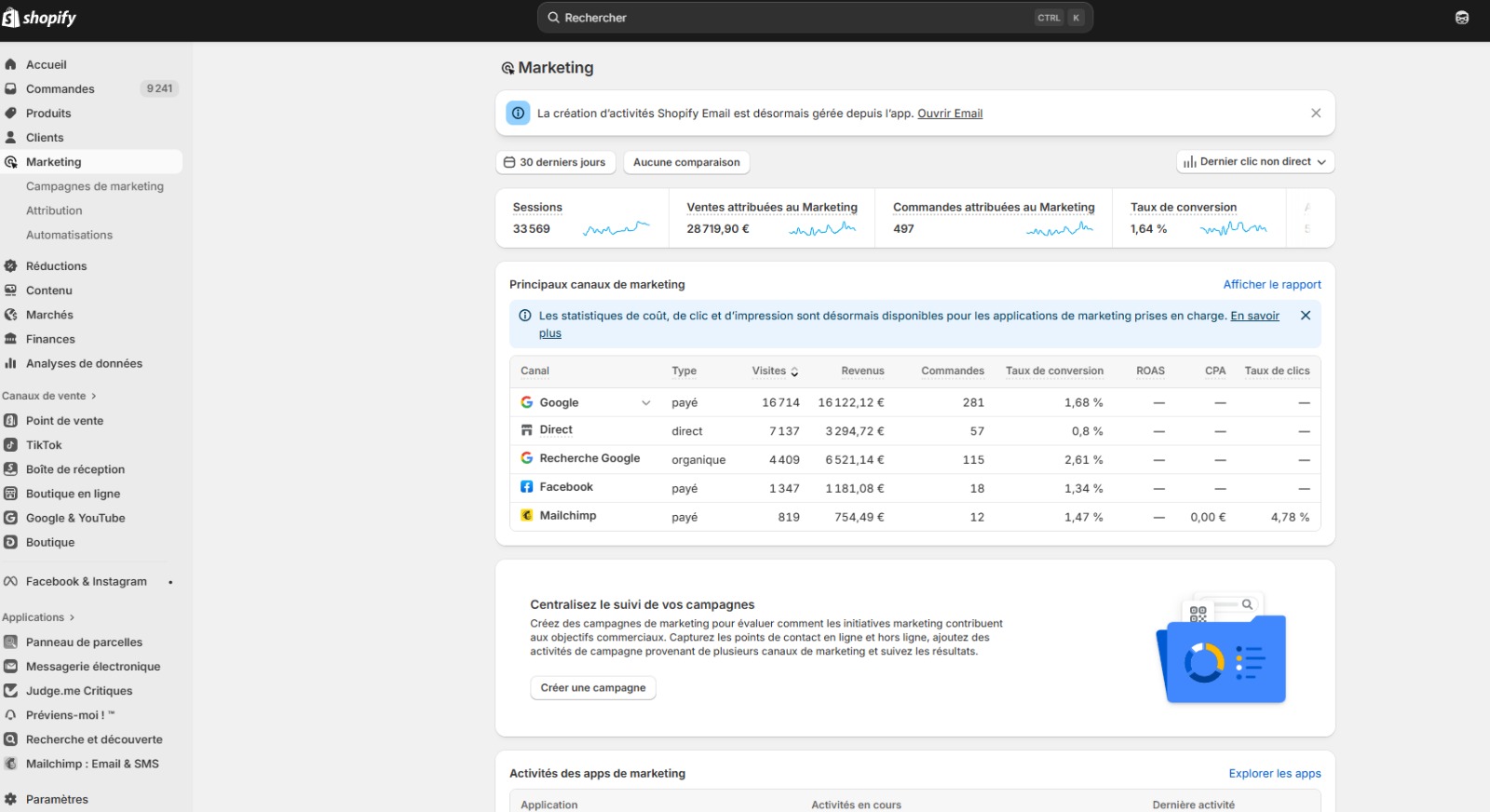Click the Commandes attribuées au Marketing card
Viewport: 1490px width, 812px height.
(x=994, y=218)
